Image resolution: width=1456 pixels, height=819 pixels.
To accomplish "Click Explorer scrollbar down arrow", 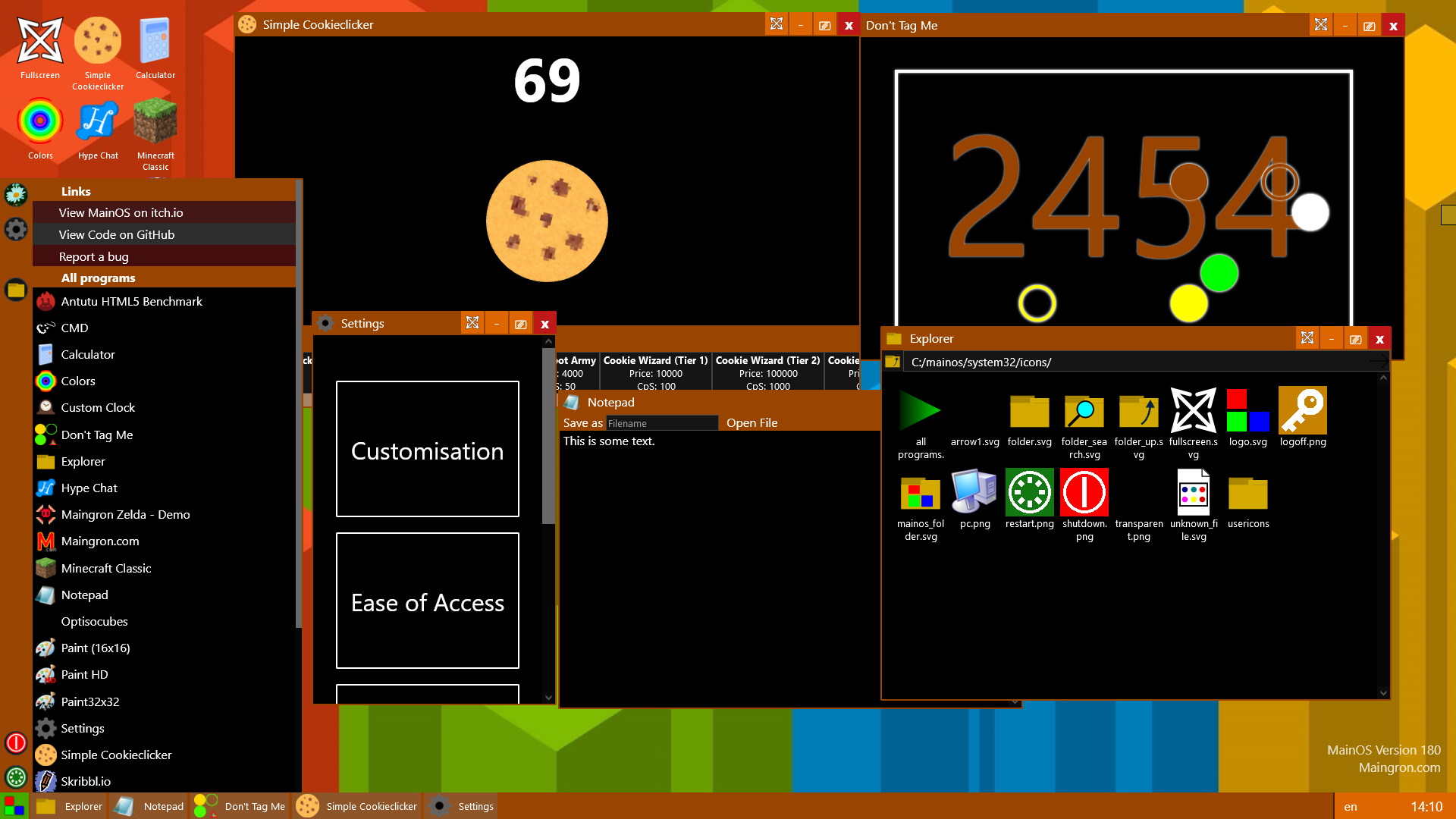I will coord(1383,692).
